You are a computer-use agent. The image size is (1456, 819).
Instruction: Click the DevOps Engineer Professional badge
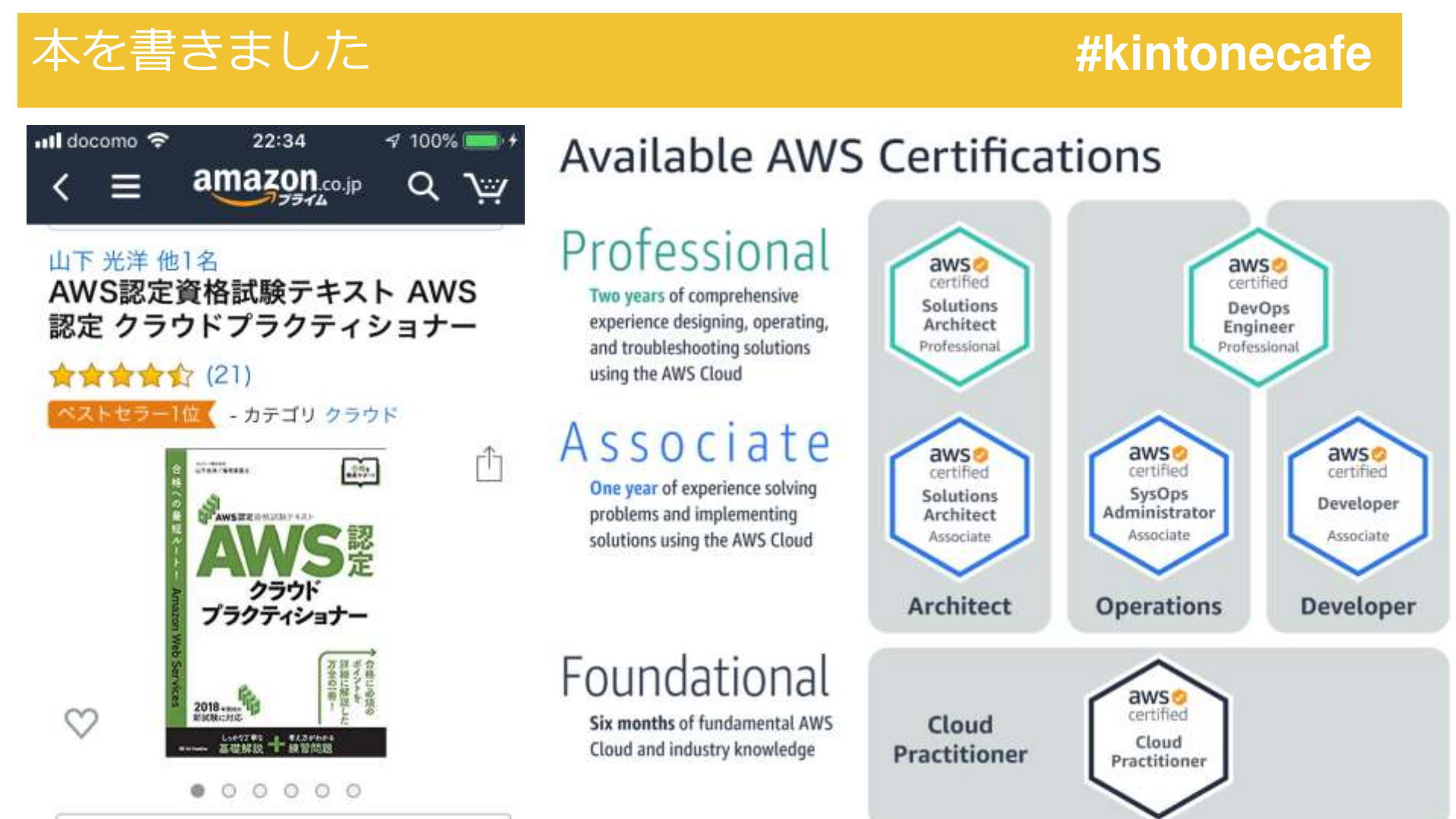click(1258, 307)
